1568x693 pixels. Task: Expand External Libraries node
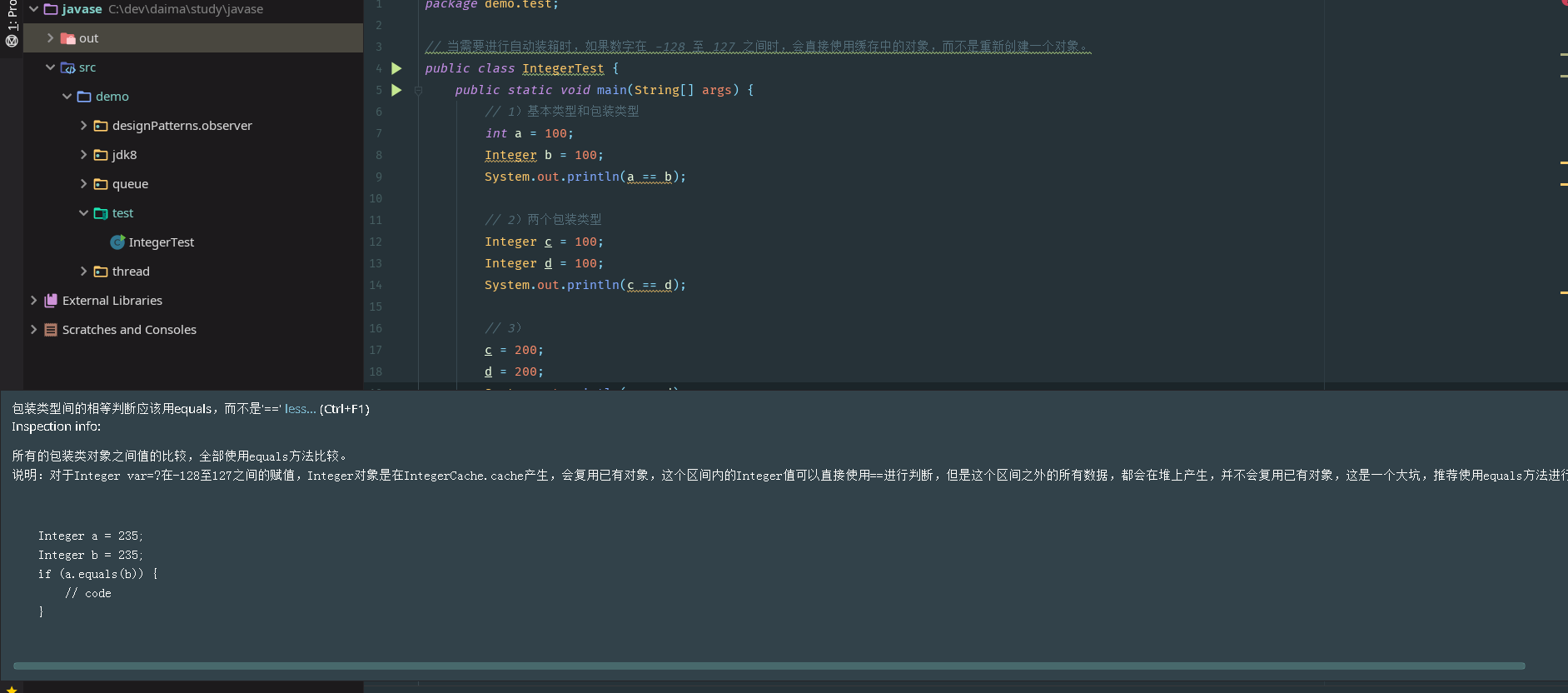point(33,301)
